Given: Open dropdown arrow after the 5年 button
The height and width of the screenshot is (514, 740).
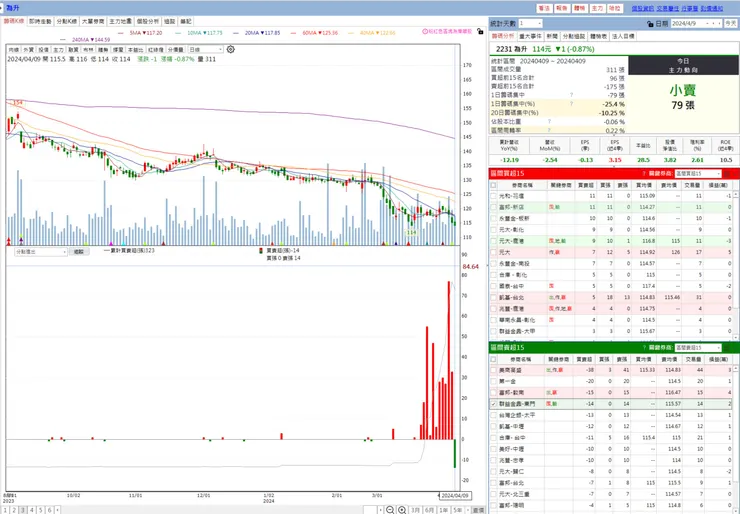Looking at the screenshot, I should tap(467, 510).
